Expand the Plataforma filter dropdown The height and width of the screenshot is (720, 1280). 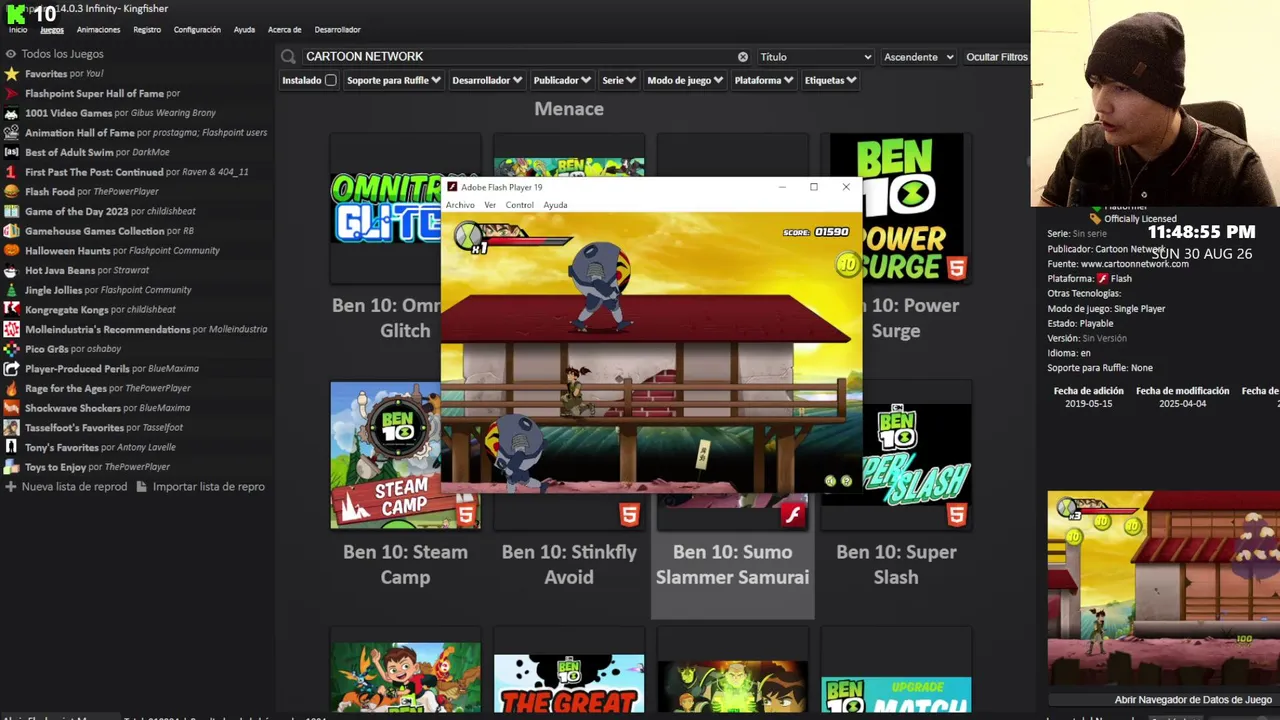point(764,80)
